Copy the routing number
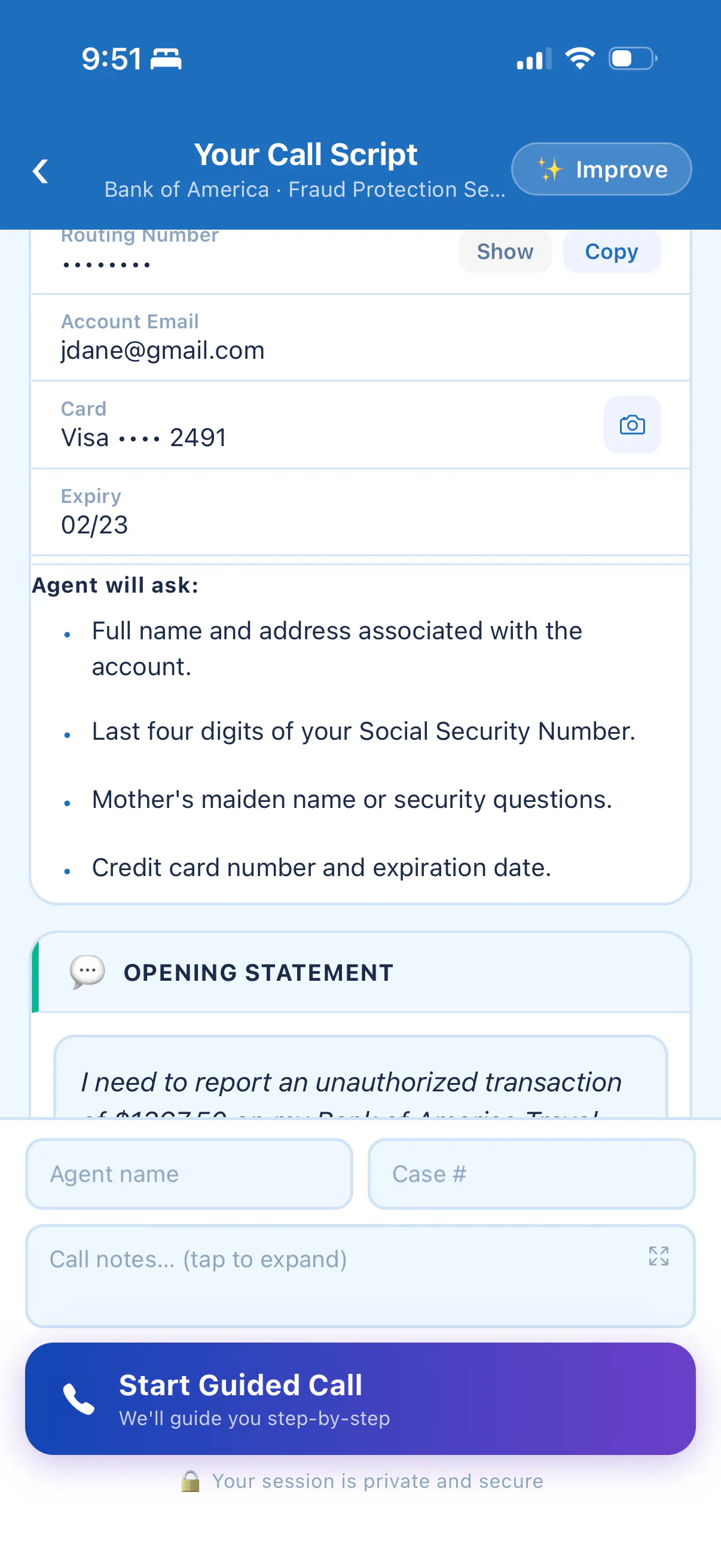The height and width of the screenshot is (1568, 721). pyautogui.click(x=612, y=251)
